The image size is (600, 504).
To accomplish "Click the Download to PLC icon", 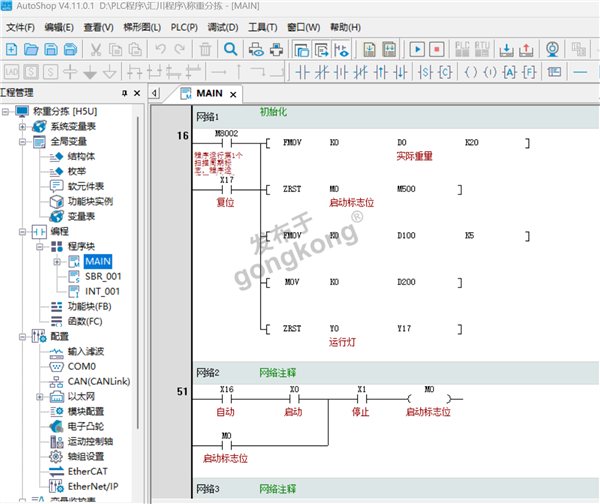I will (505, 48).
